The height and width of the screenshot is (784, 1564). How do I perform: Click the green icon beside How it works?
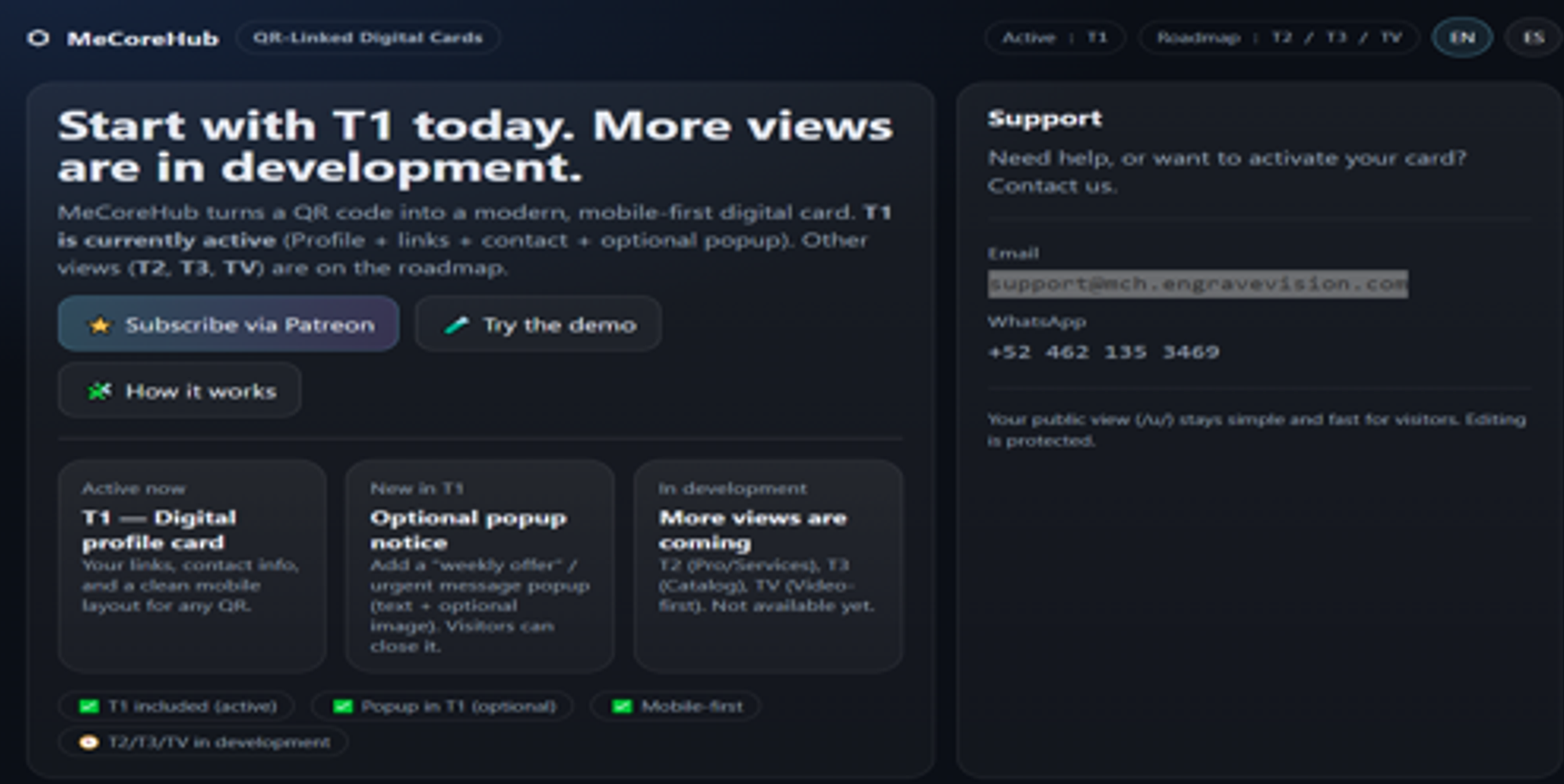coord(99,391)
